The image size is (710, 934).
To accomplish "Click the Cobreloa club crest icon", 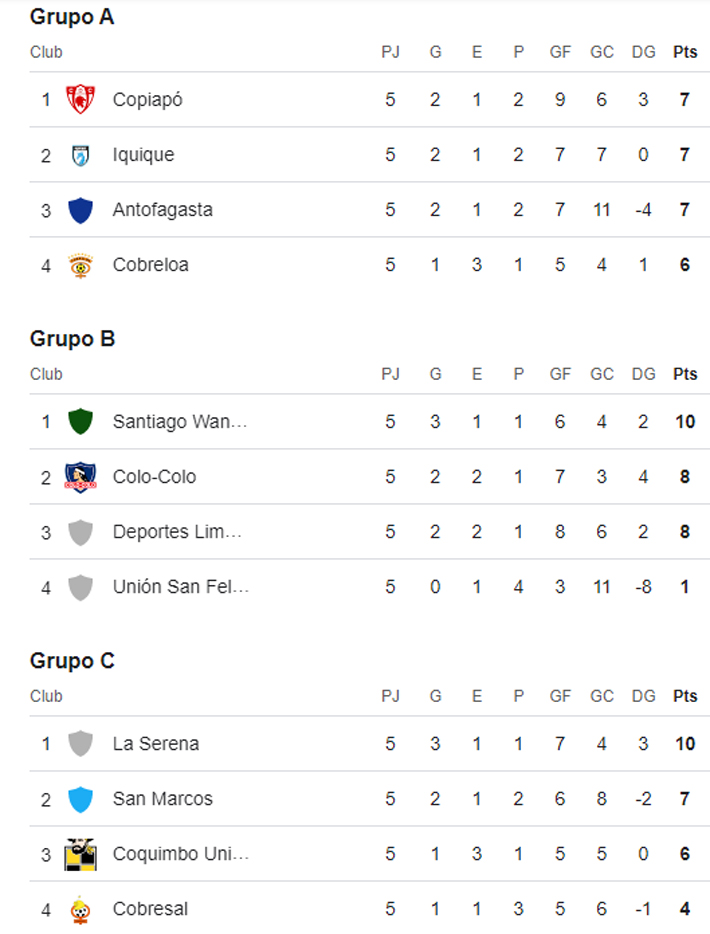I will coord(80,265).
